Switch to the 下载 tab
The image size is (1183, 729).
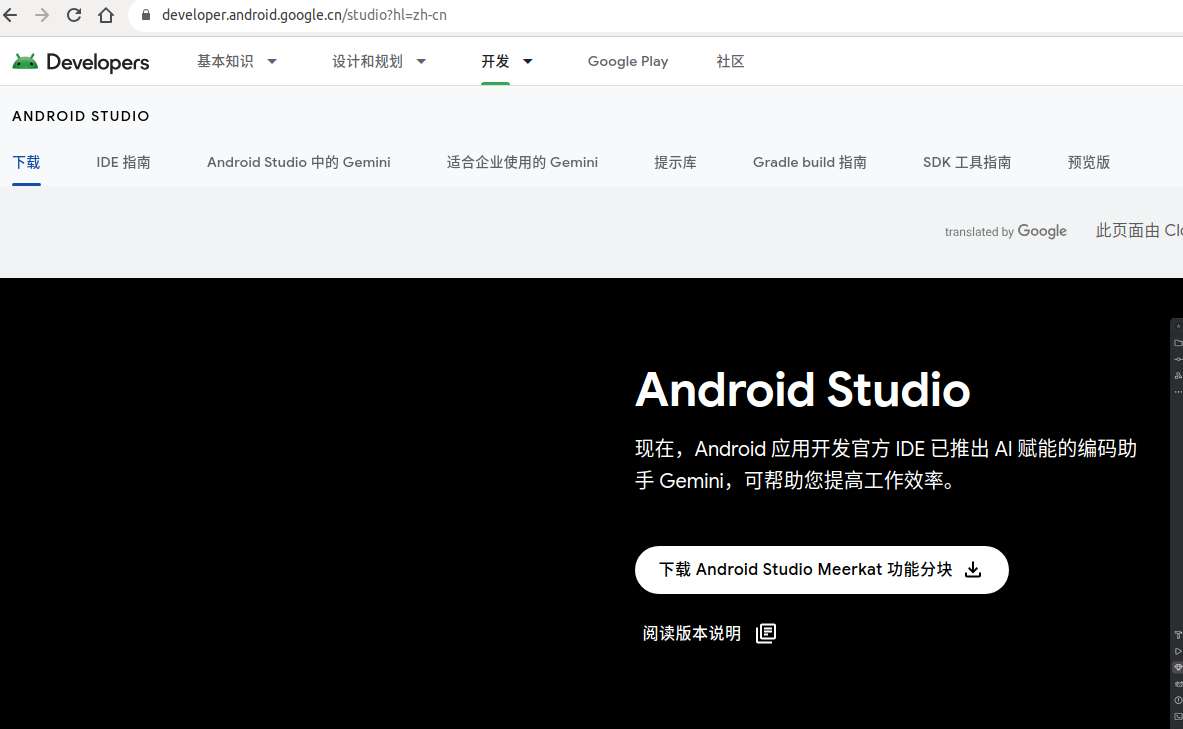tap(26, 161)
